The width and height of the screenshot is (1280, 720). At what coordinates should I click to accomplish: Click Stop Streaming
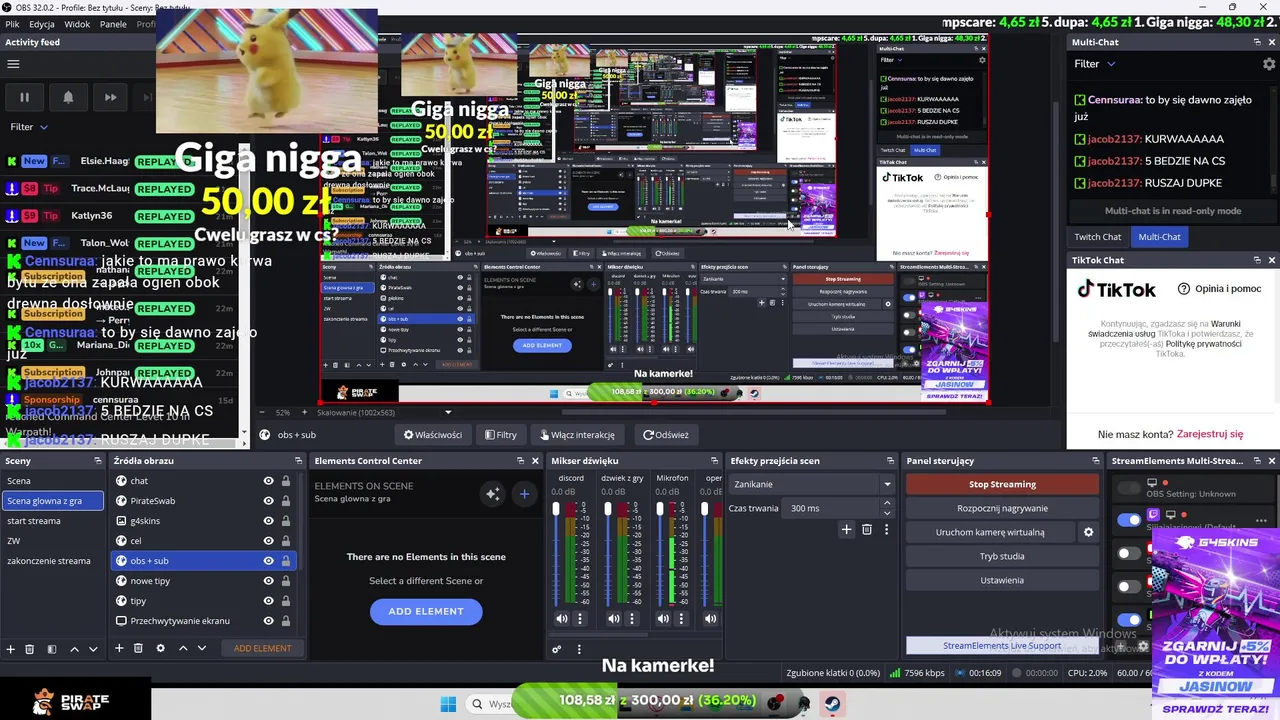pyautogui.click(x=1002, y=484)
